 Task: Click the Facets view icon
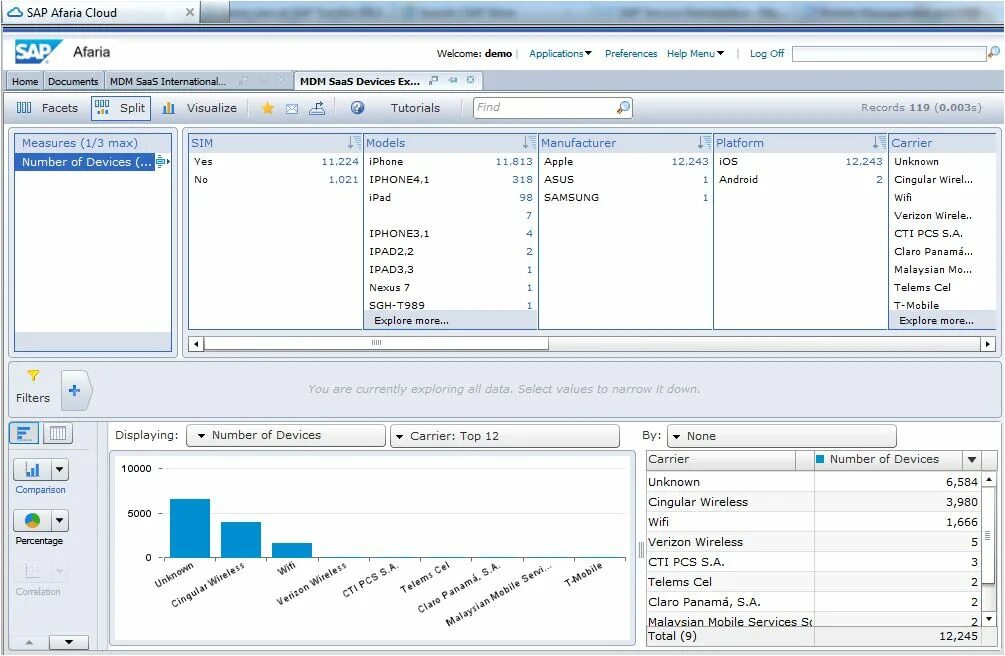[x=24, y=108]
